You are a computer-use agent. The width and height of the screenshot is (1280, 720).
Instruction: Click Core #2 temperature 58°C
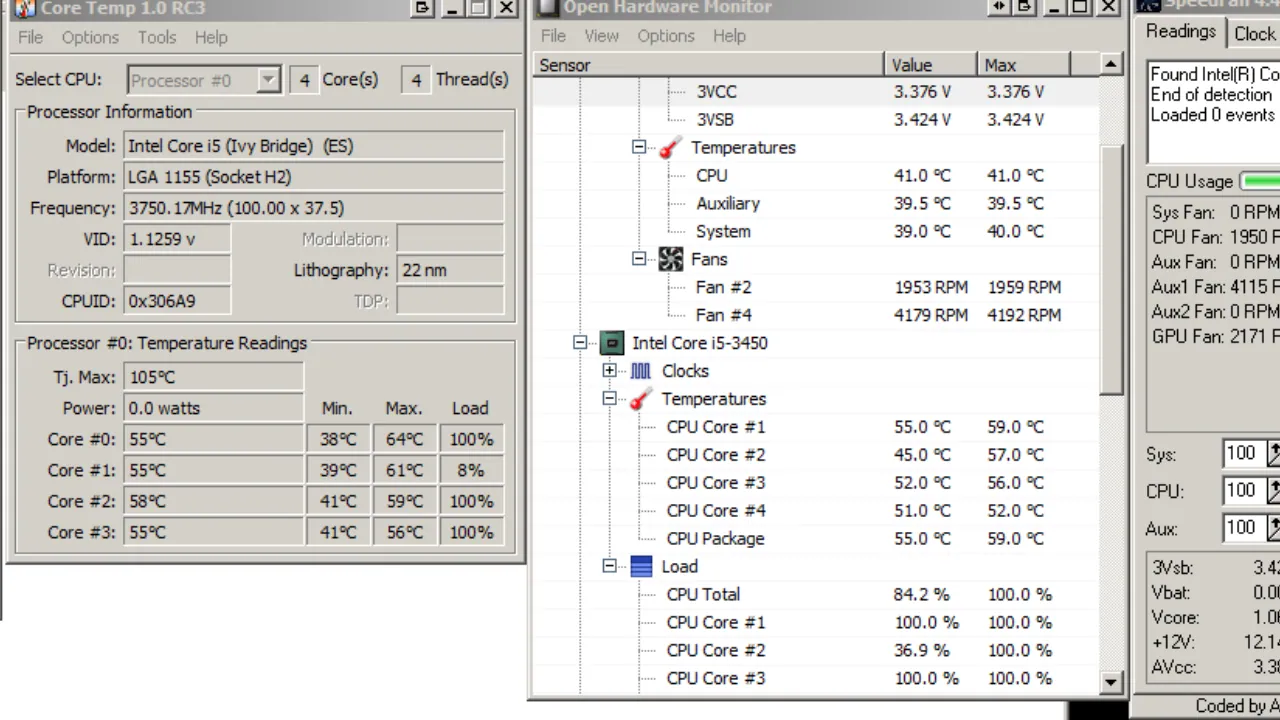[213, 501]
